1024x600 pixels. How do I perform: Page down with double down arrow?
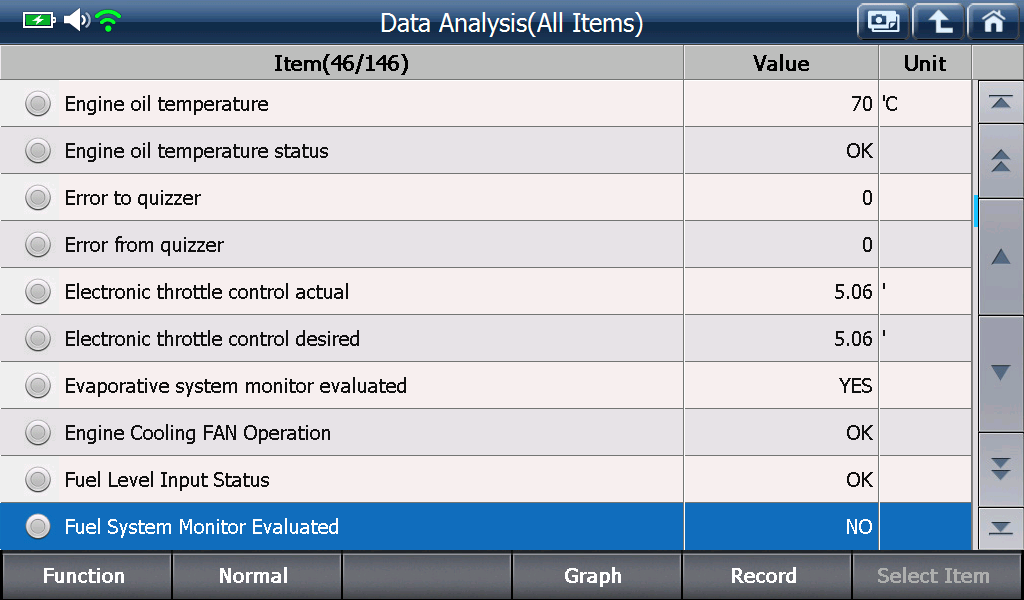click(x=1000, y=469)
